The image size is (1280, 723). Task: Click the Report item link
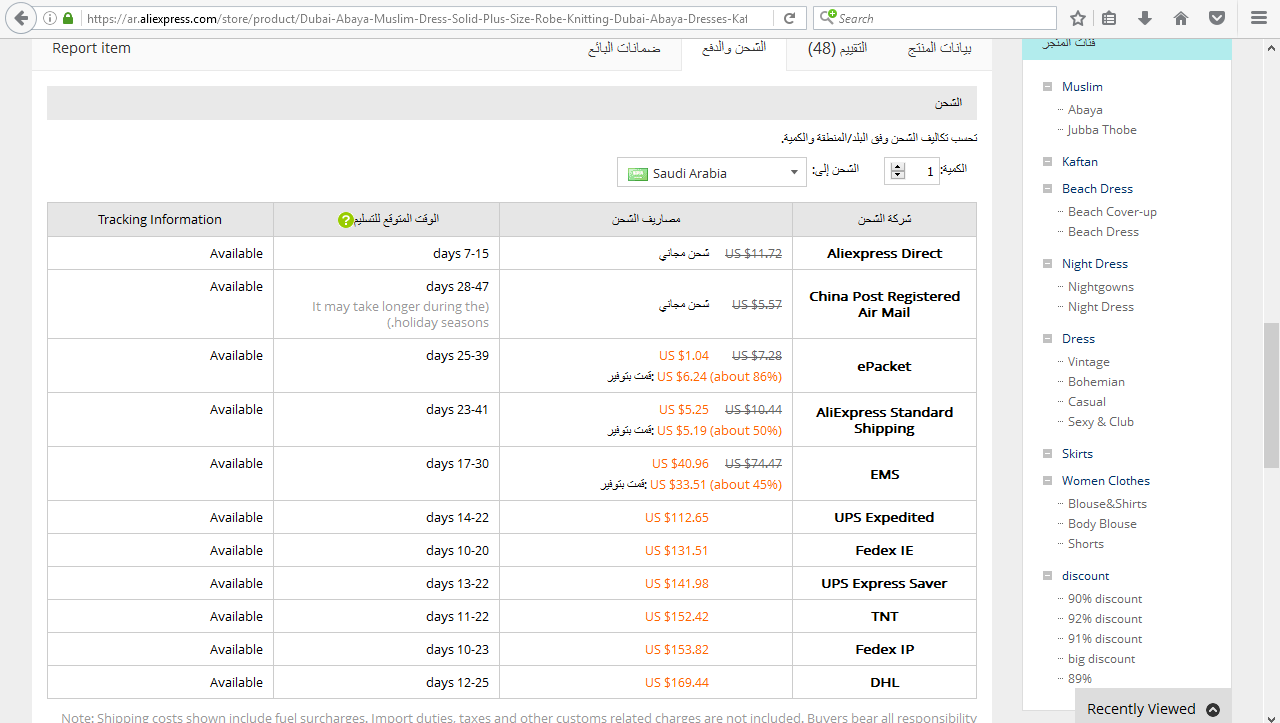[91, 48]
